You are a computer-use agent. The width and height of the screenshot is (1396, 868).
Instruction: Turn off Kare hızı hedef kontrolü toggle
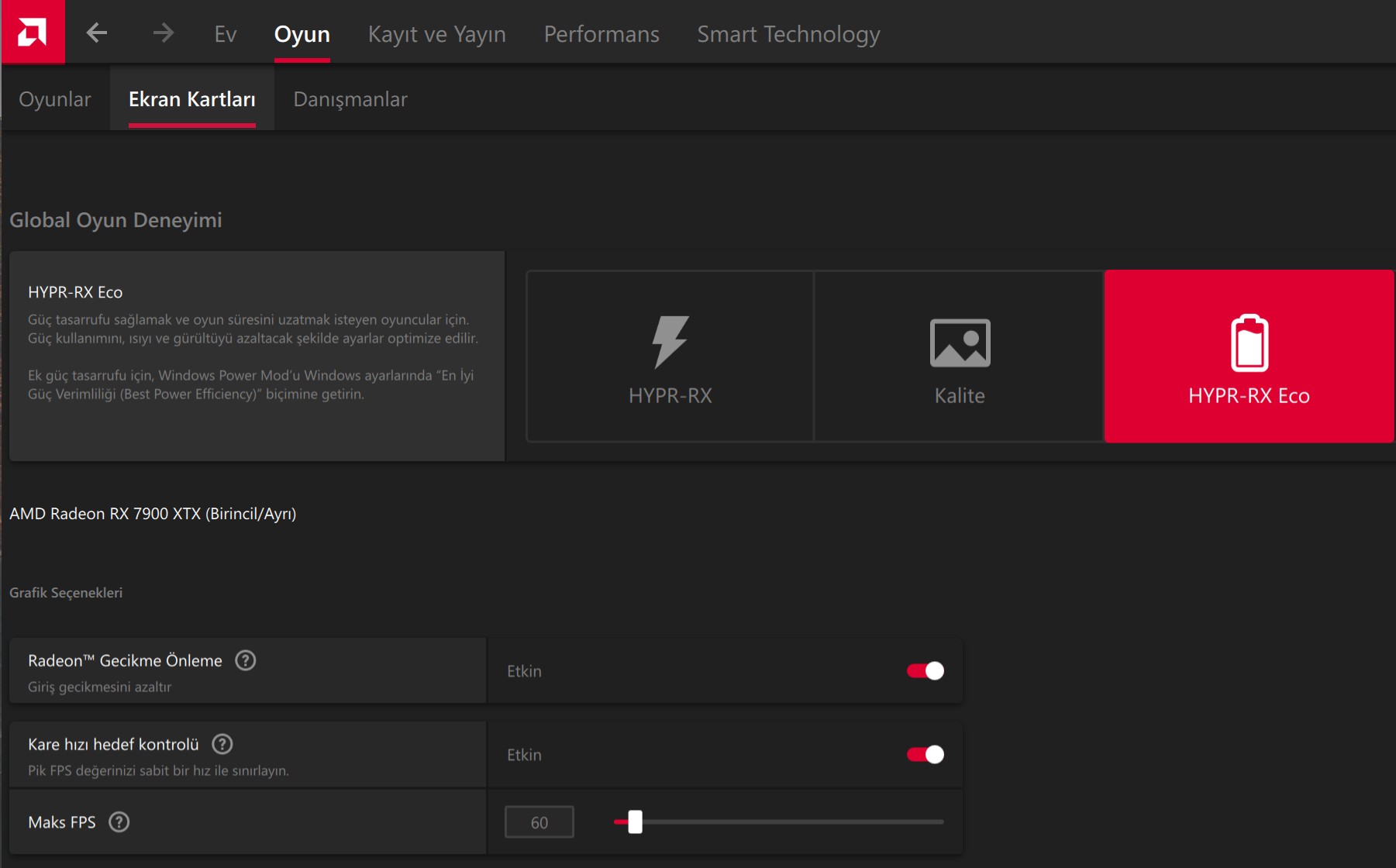925,754
